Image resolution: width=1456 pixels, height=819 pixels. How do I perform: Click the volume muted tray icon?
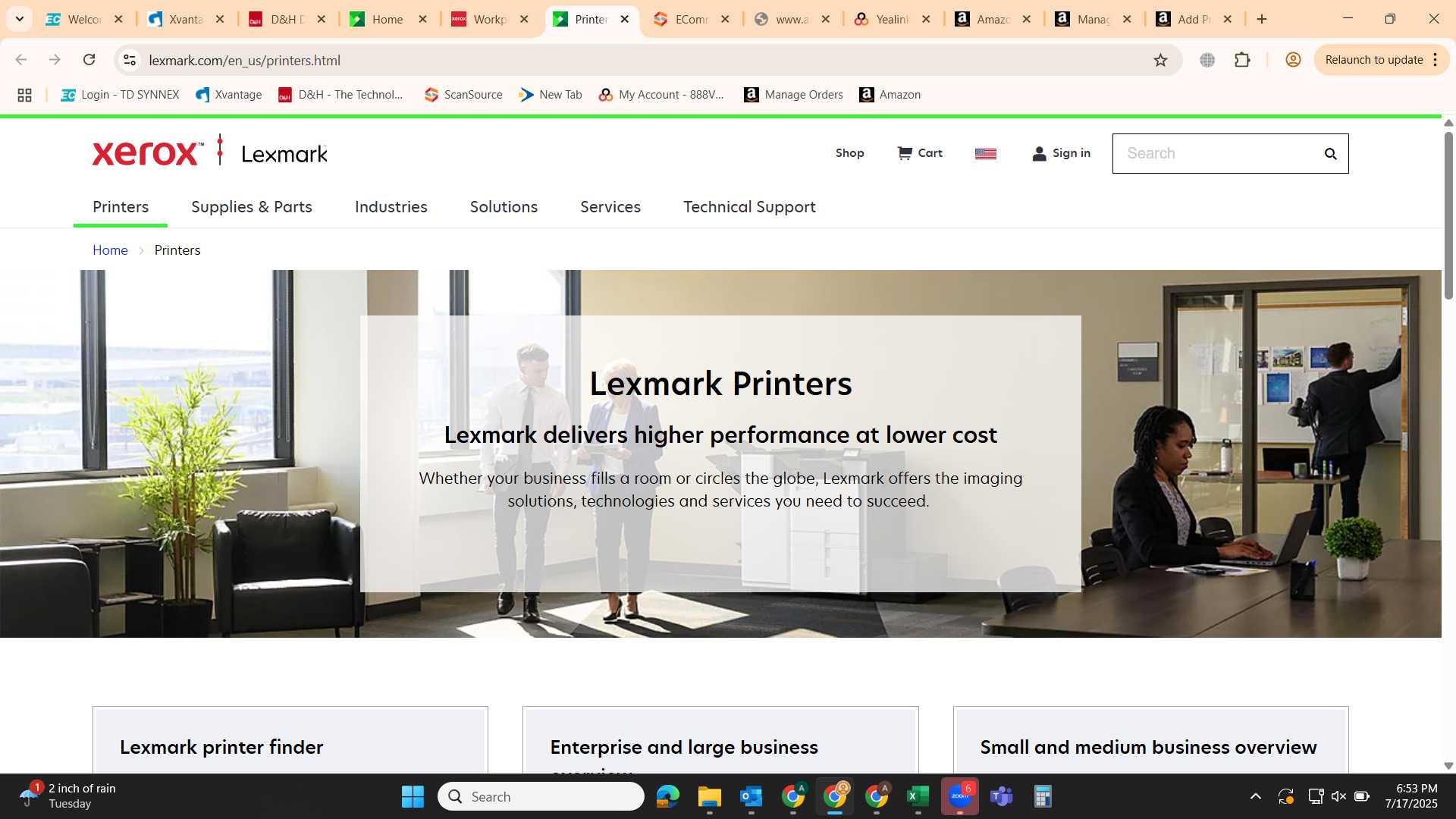click(1338, 796)
